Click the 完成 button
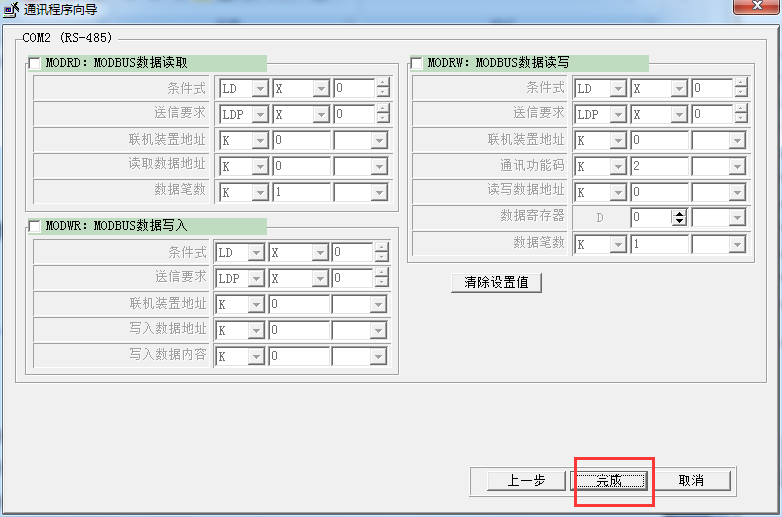Image resolution: width=782 pixels, height=517 pixels. [x=609, y=481]
